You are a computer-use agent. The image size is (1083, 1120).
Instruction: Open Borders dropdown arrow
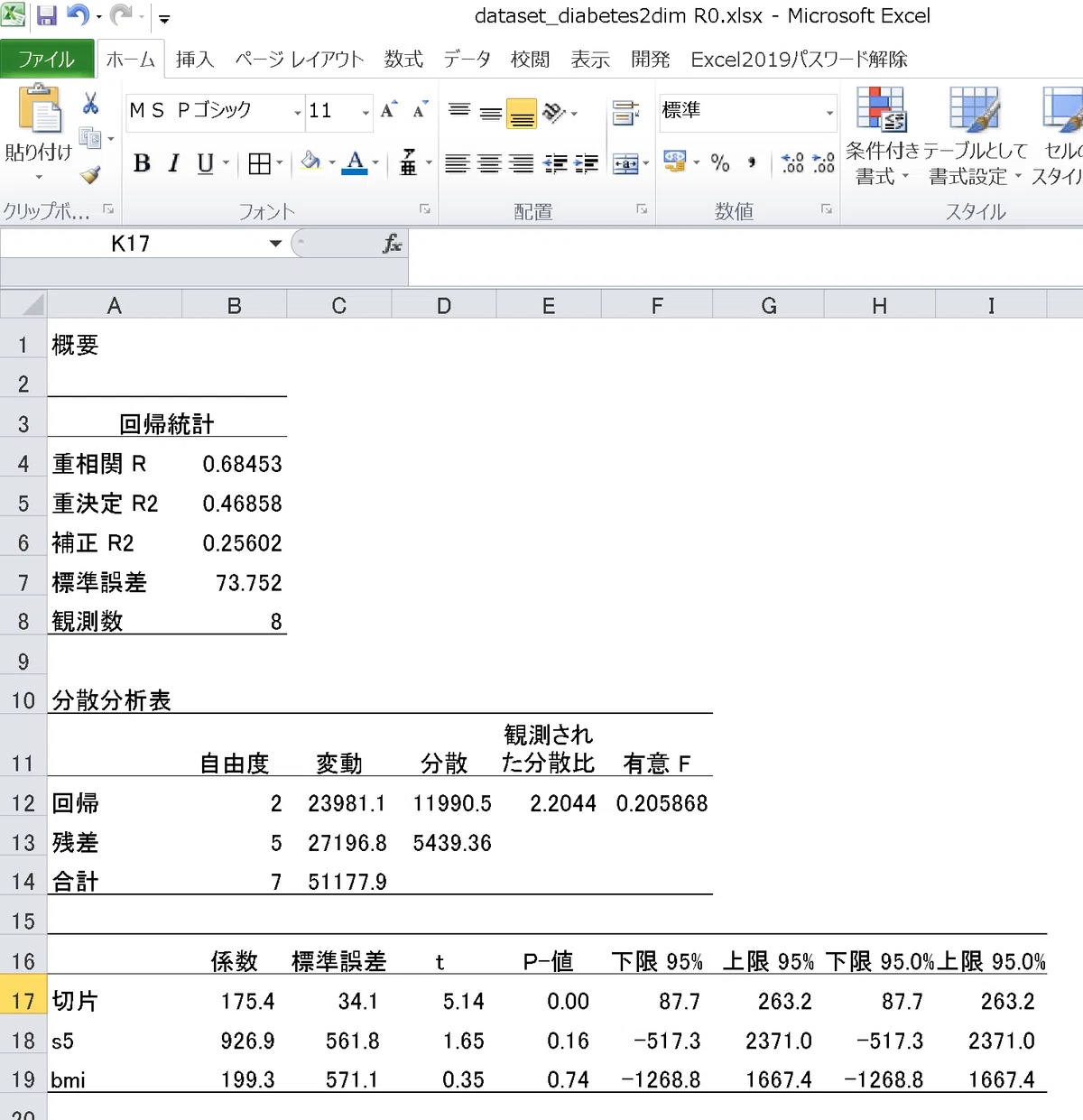coord(280,163)
